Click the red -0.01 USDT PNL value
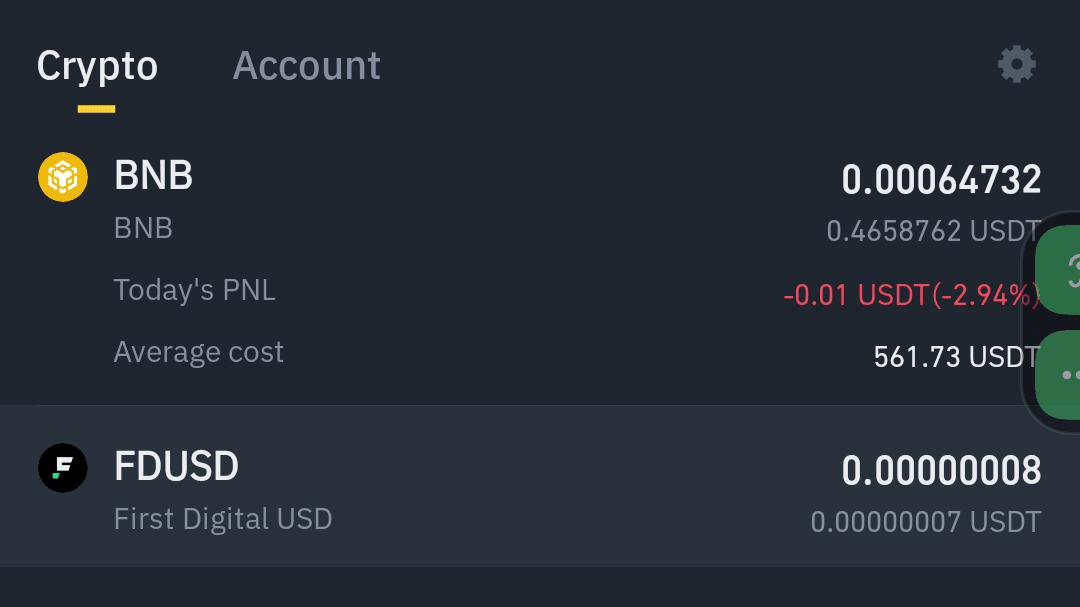Image resolution: width=1080 pixels, height=607 pixels. (x=910, y=295)
